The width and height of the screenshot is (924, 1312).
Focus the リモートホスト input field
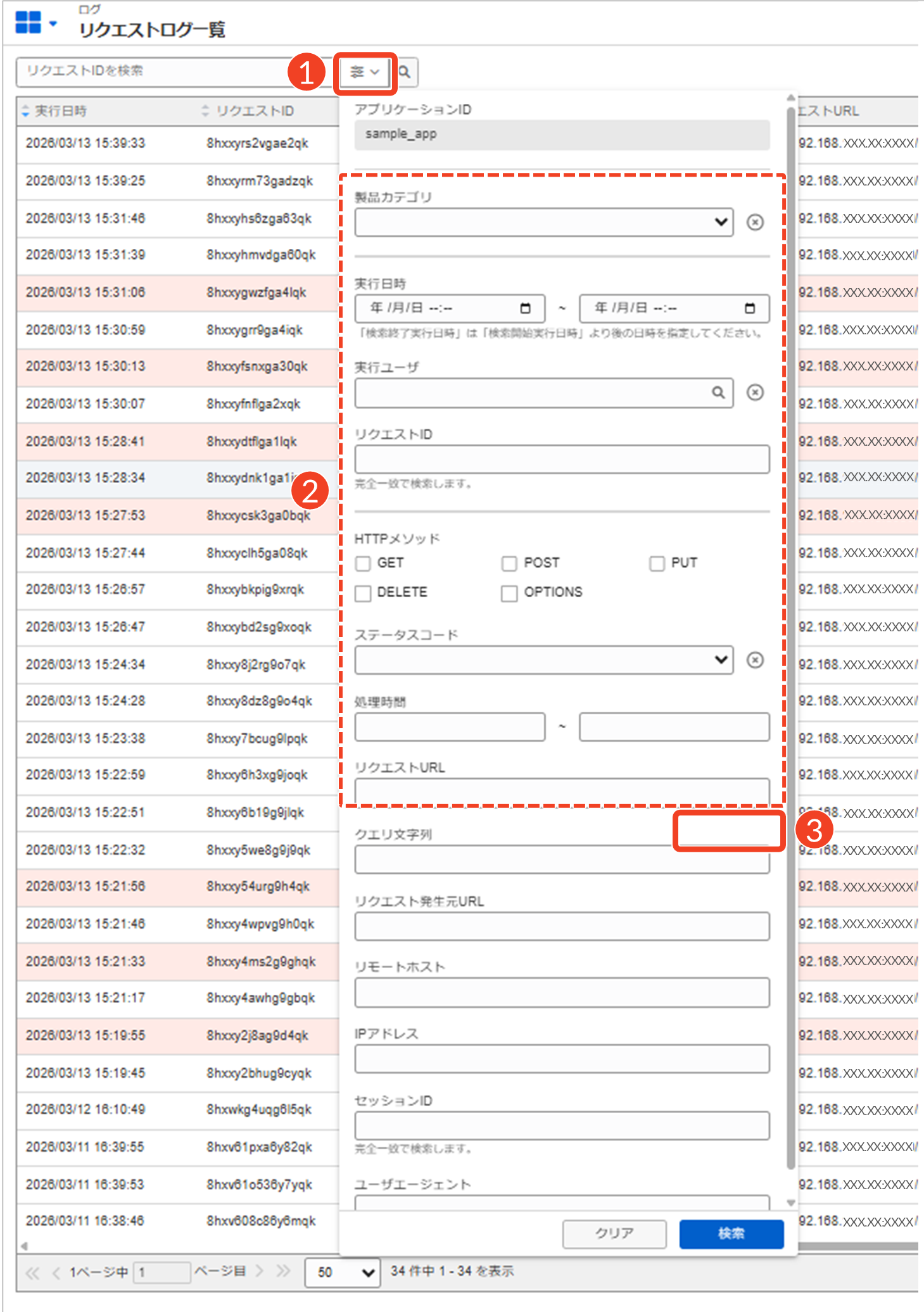[562, 992]
